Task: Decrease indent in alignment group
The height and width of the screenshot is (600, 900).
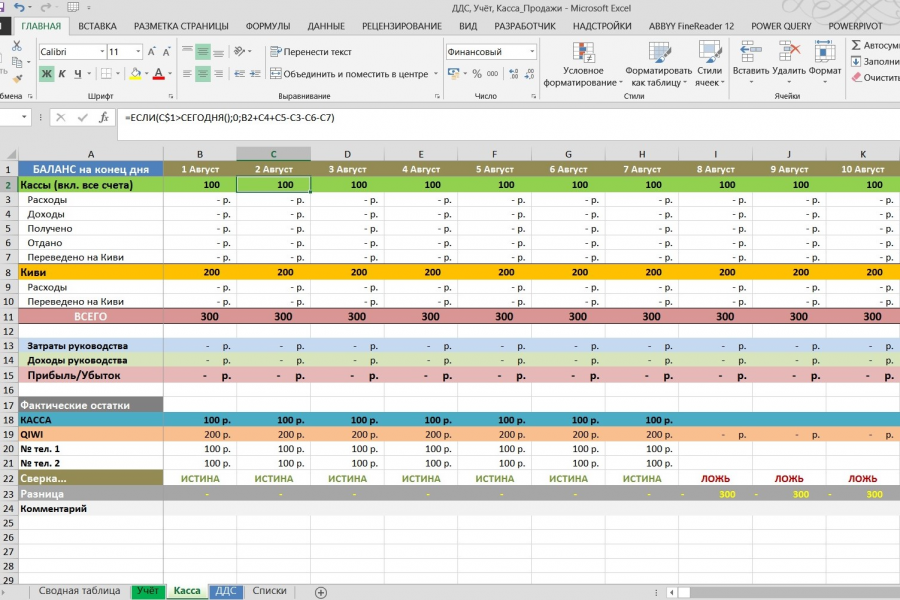Action: click(239, 73)
